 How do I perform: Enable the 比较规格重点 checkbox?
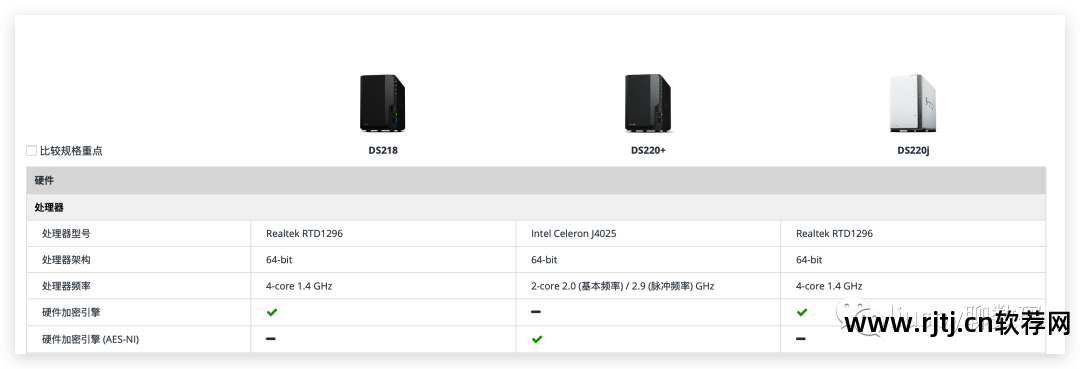pos(32,150)
